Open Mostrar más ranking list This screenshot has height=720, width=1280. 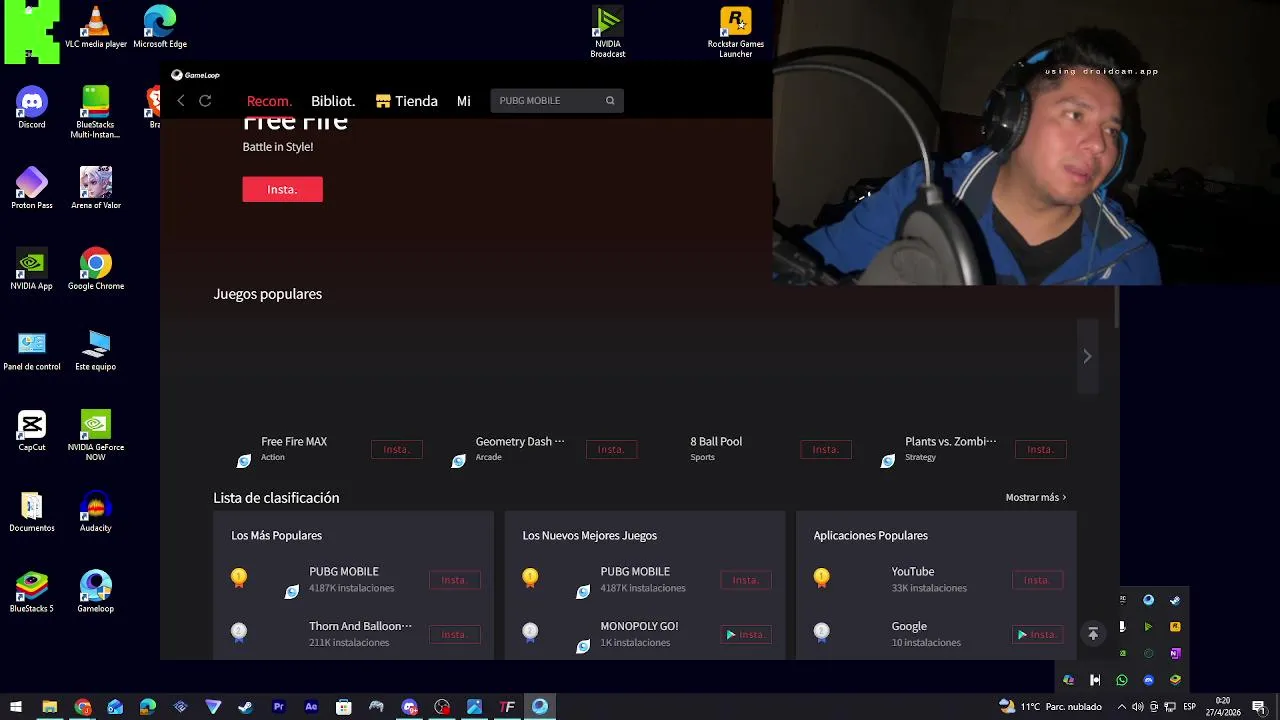(1036, 497)
